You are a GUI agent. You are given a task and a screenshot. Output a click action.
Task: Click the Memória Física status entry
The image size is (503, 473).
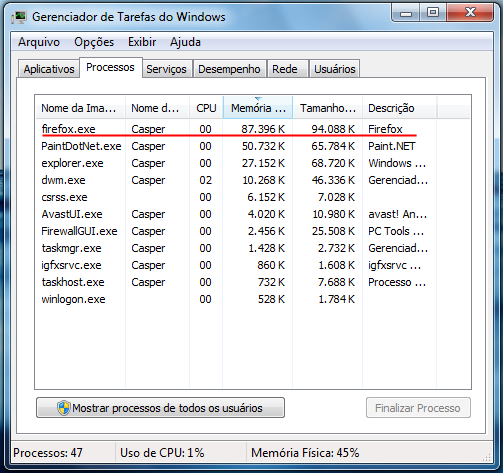(x=305, y=453)
